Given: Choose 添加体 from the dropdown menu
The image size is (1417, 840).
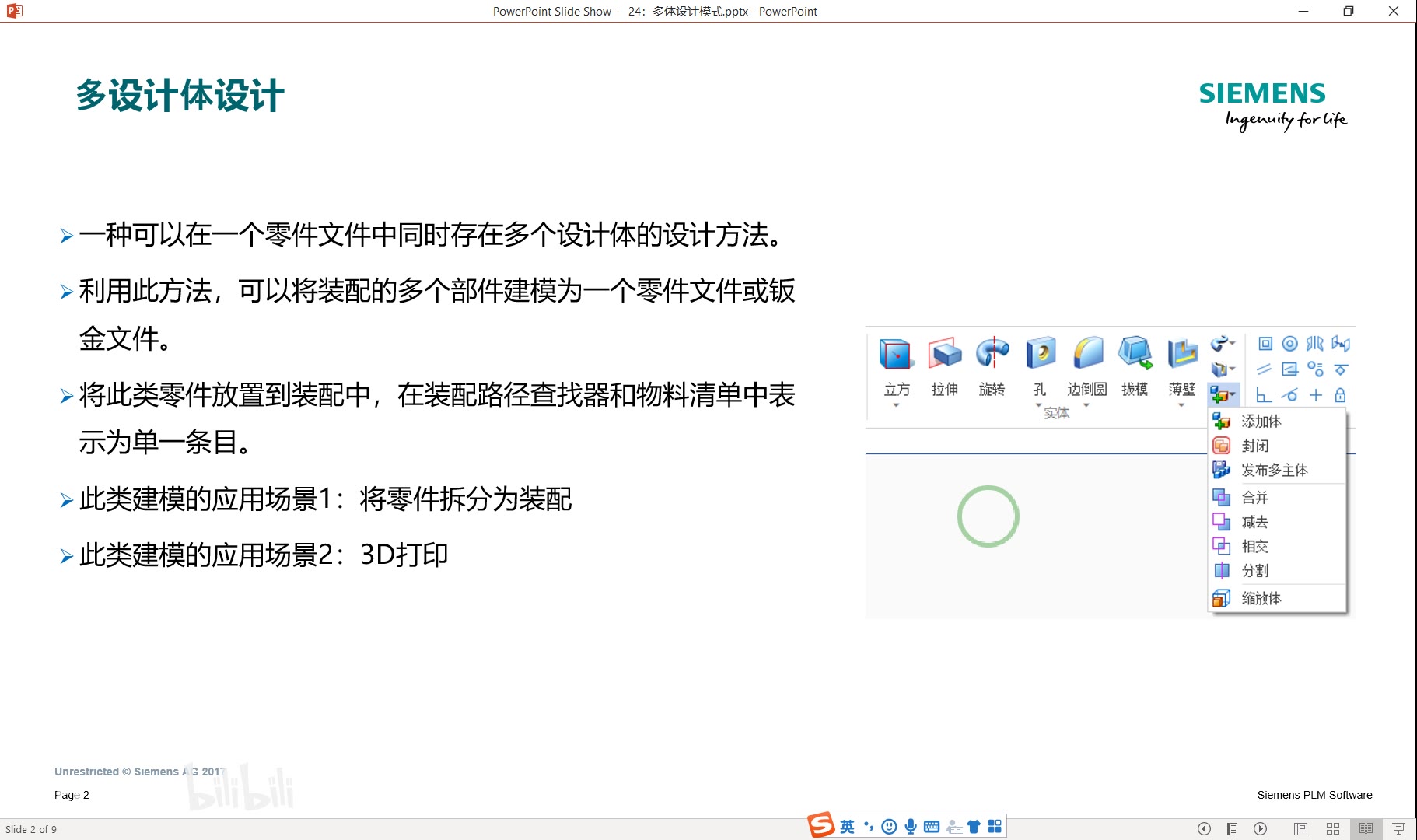Looking at the screenshot, I should (1277, 422).
